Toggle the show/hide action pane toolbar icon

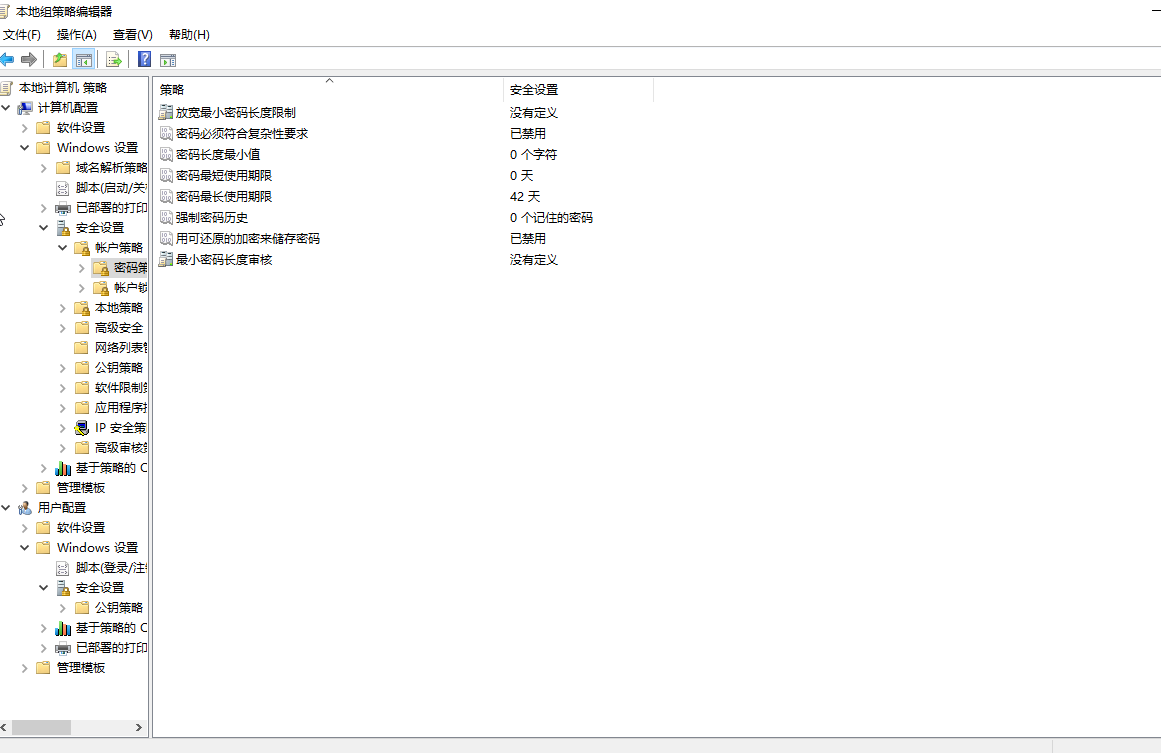pyautogui.click(x=168, y=60)
